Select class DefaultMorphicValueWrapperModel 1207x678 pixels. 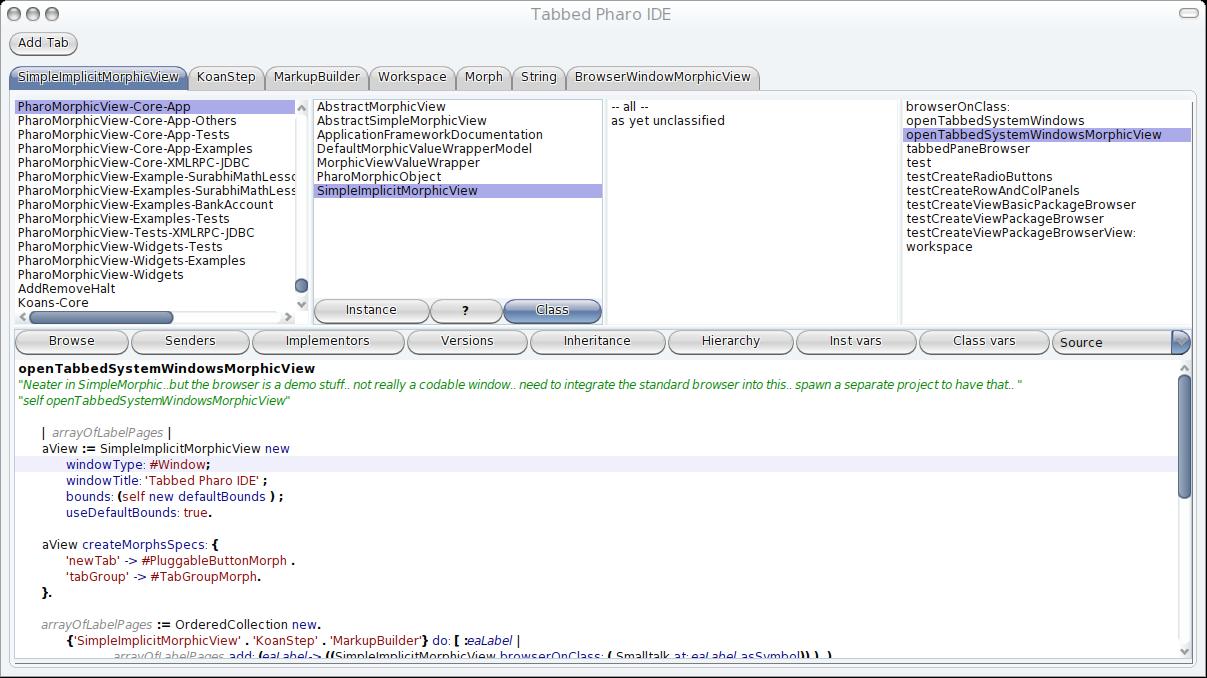458,149
